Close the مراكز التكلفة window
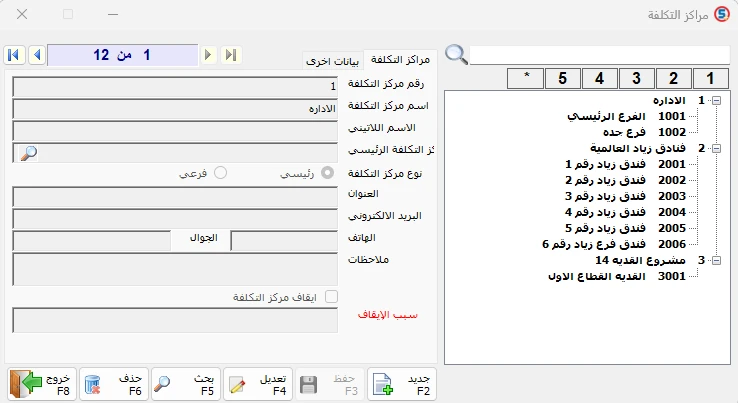Image resolution: width=738 pixels, height=403 pixels. point(22,15)
